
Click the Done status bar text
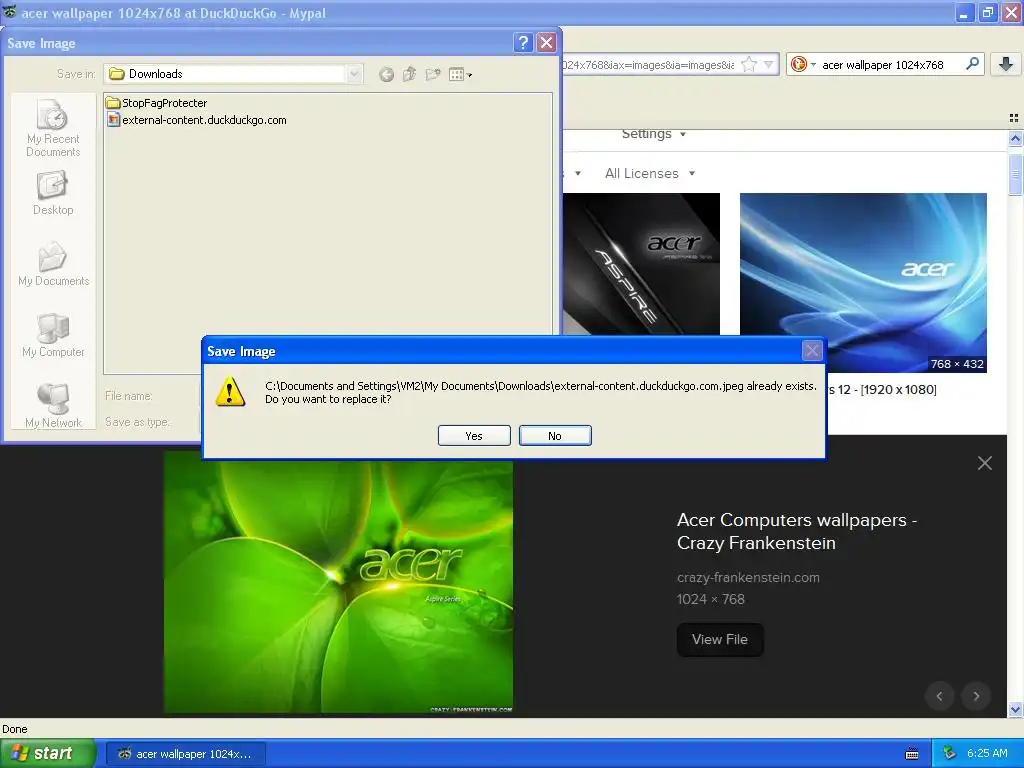tap(14, 729)
